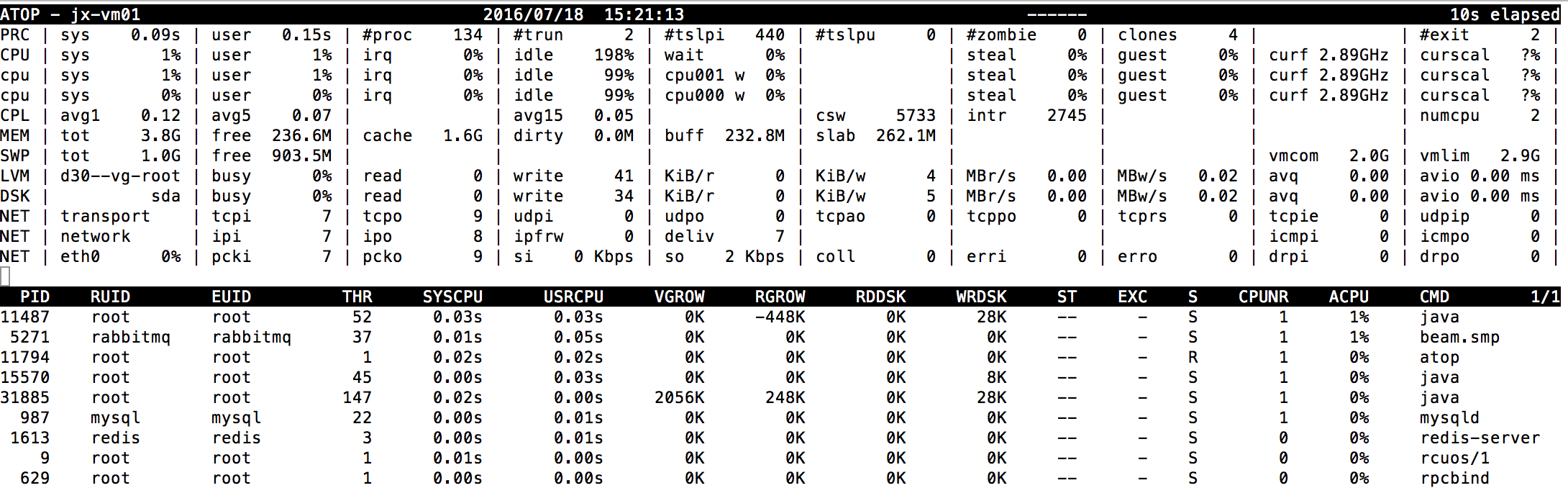The height and width of the screenshot is (488, 1568).
Task: Click the VGROW column header
Action: click(679, 297)
